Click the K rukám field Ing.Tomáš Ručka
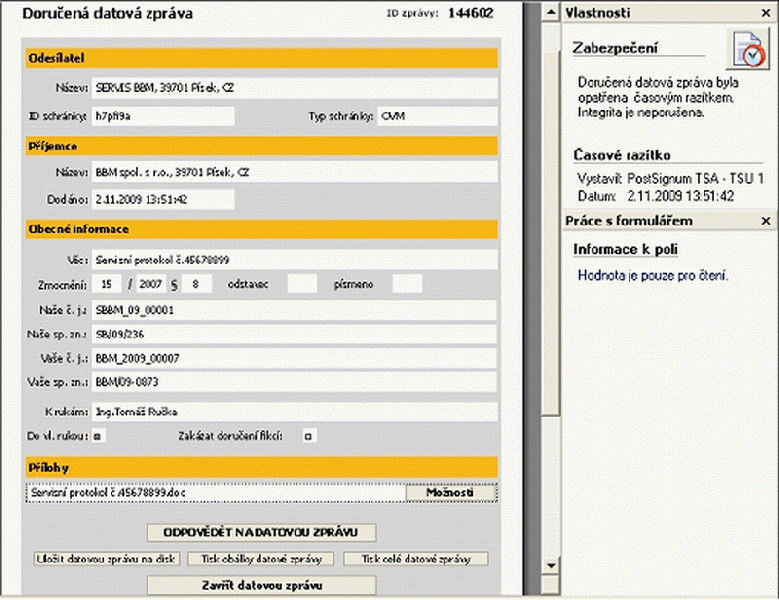Screen dimensions: 779x600 pyautogui.click(x=294, y=412)
